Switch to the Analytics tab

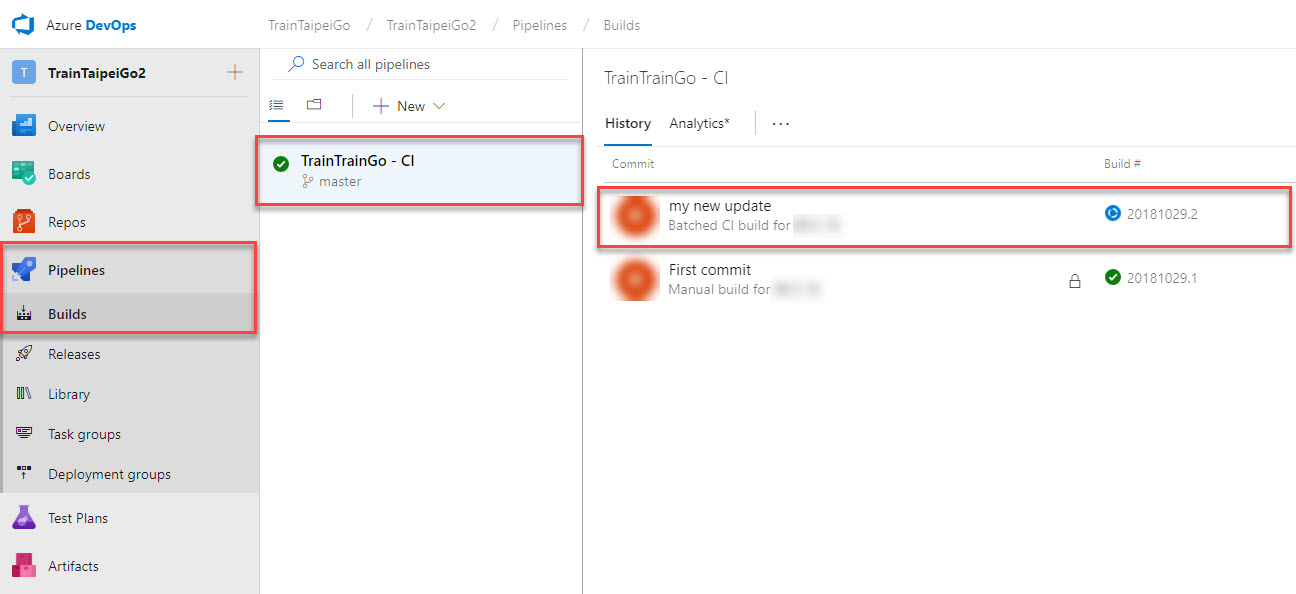[700, 124]
